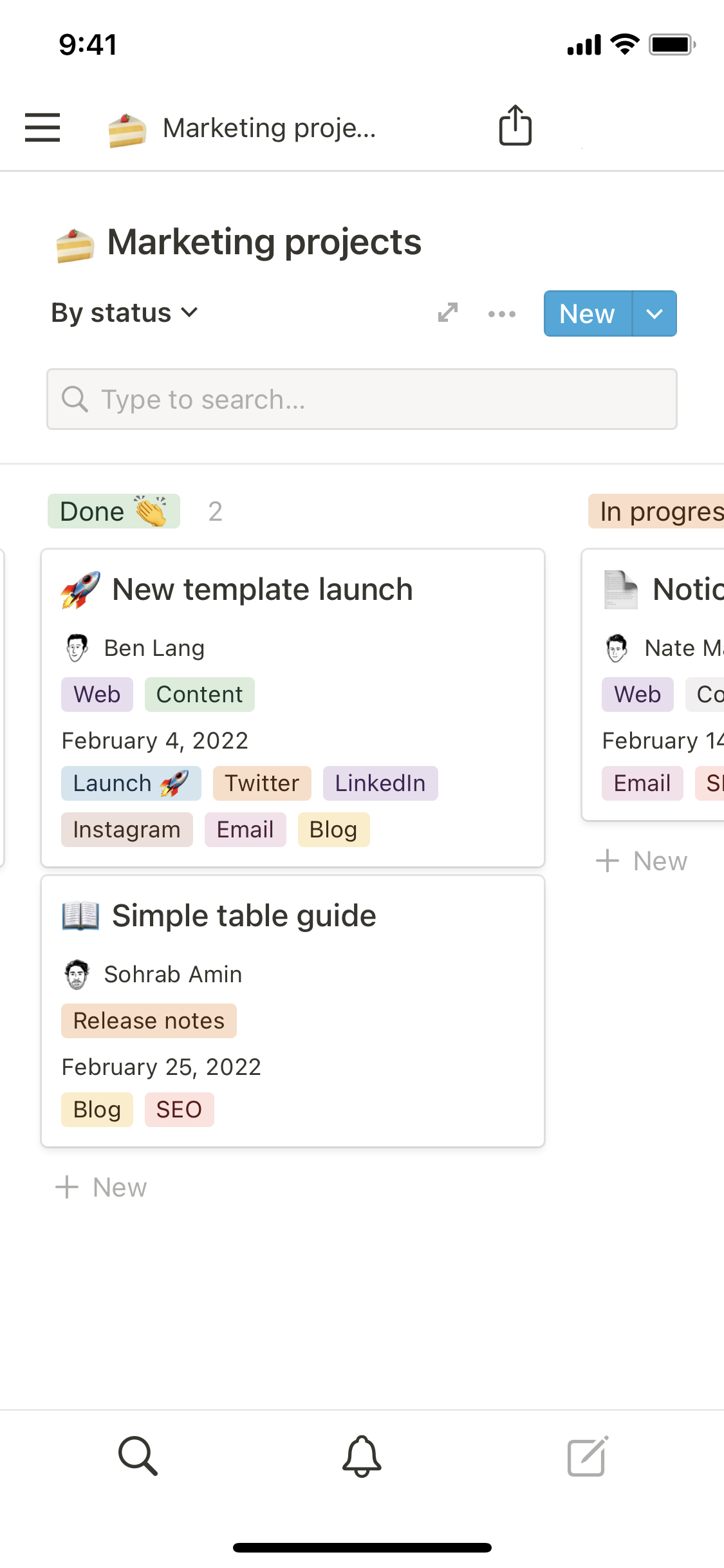Tap the rocket icon on New template launch
This screenshot has width=724, height=1568.
80,590
